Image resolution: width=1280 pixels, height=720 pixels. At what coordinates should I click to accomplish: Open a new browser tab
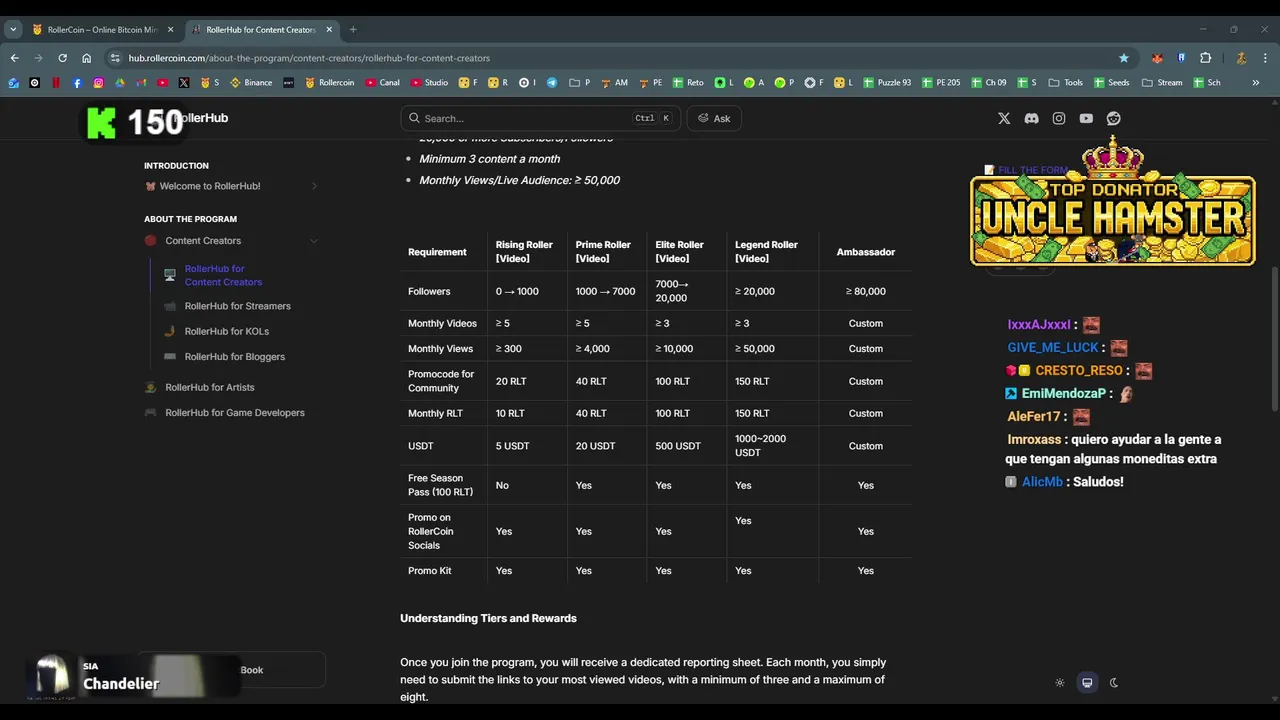click(353, 30)
